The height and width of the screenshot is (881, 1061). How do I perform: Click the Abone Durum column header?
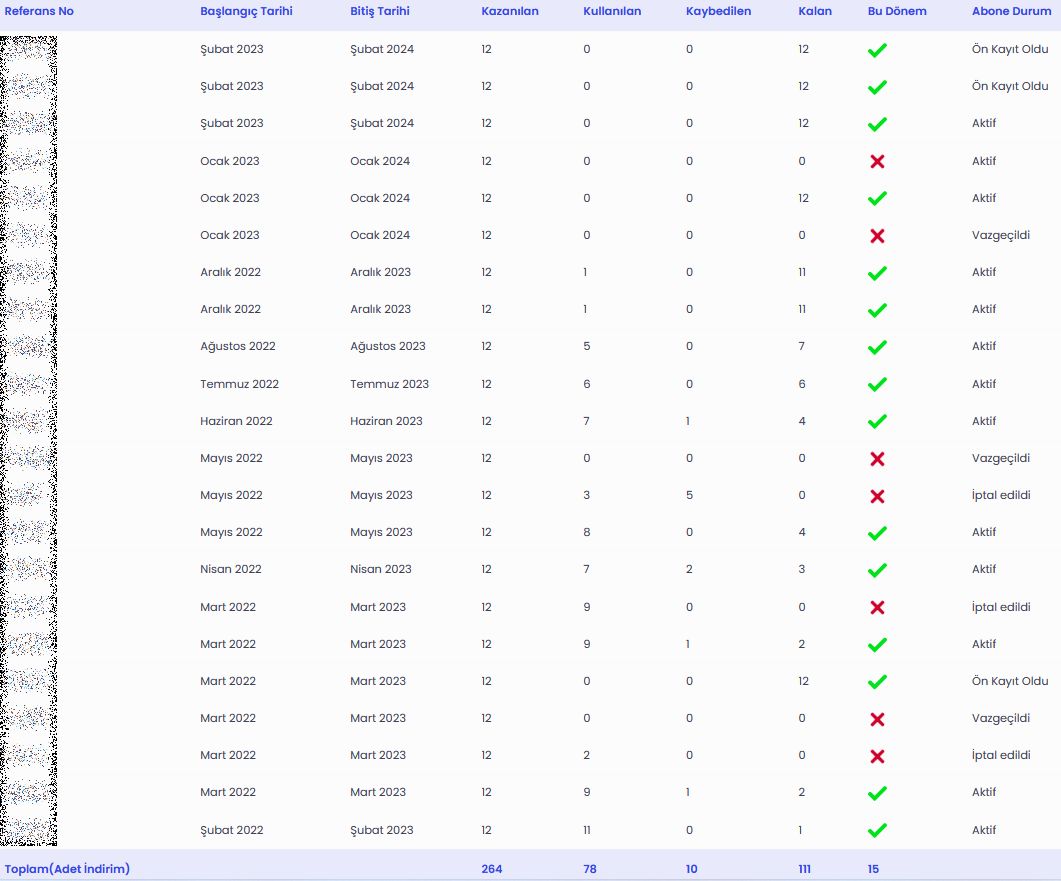coord(1011,11)
